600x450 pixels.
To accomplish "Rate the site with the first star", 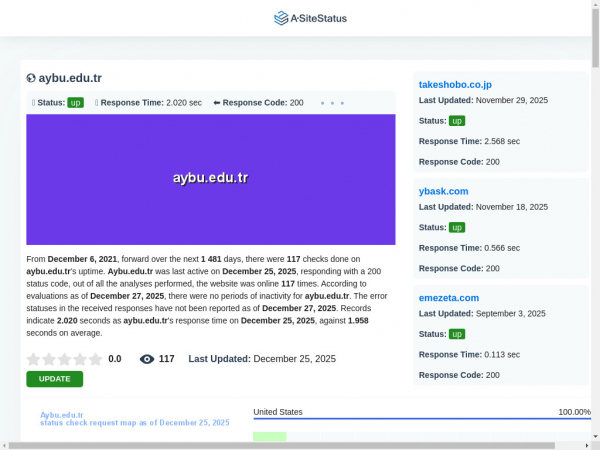I will tap(34, 359).
